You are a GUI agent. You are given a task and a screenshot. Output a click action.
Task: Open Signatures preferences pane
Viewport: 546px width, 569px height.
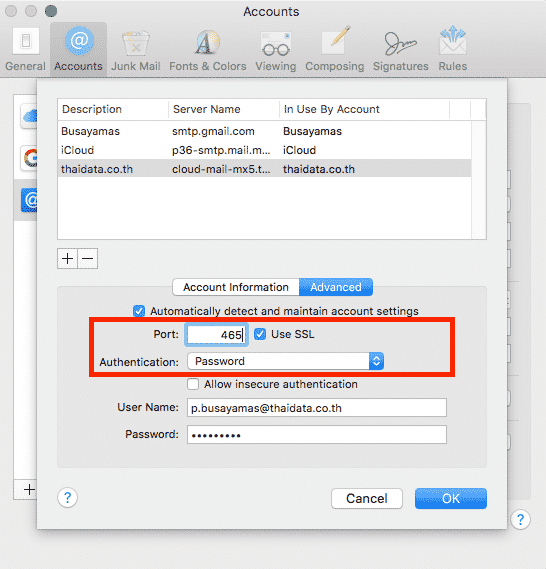click(401, 50)
